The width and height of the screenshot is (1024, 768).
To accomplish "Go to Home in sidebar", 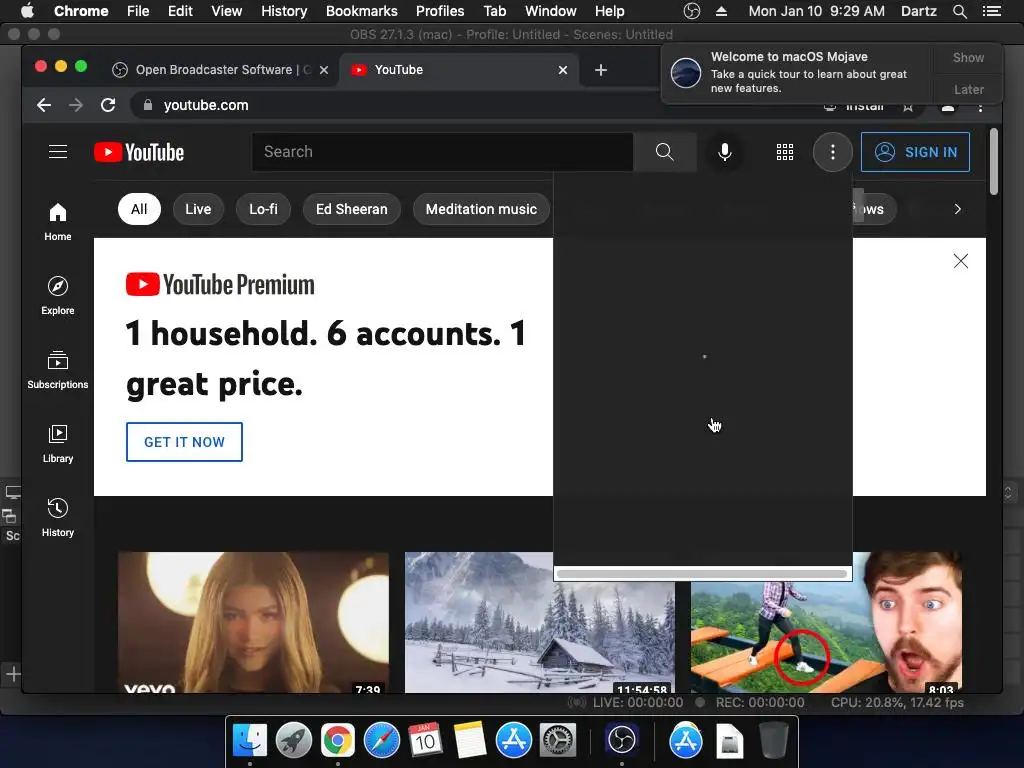I will 57,222.
